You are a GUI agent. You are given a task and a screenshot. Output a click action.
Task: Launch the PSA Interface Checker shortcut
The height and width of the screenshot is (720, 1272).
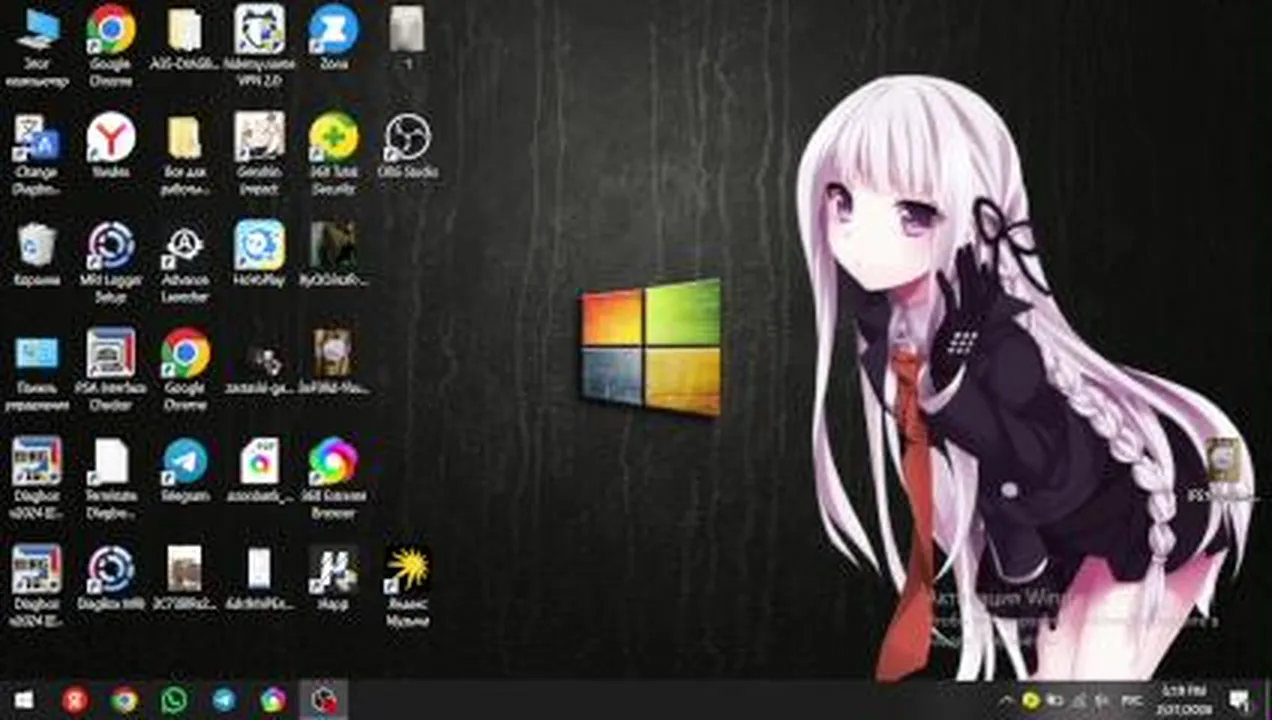pyautogui.click(x=111, y=370)
